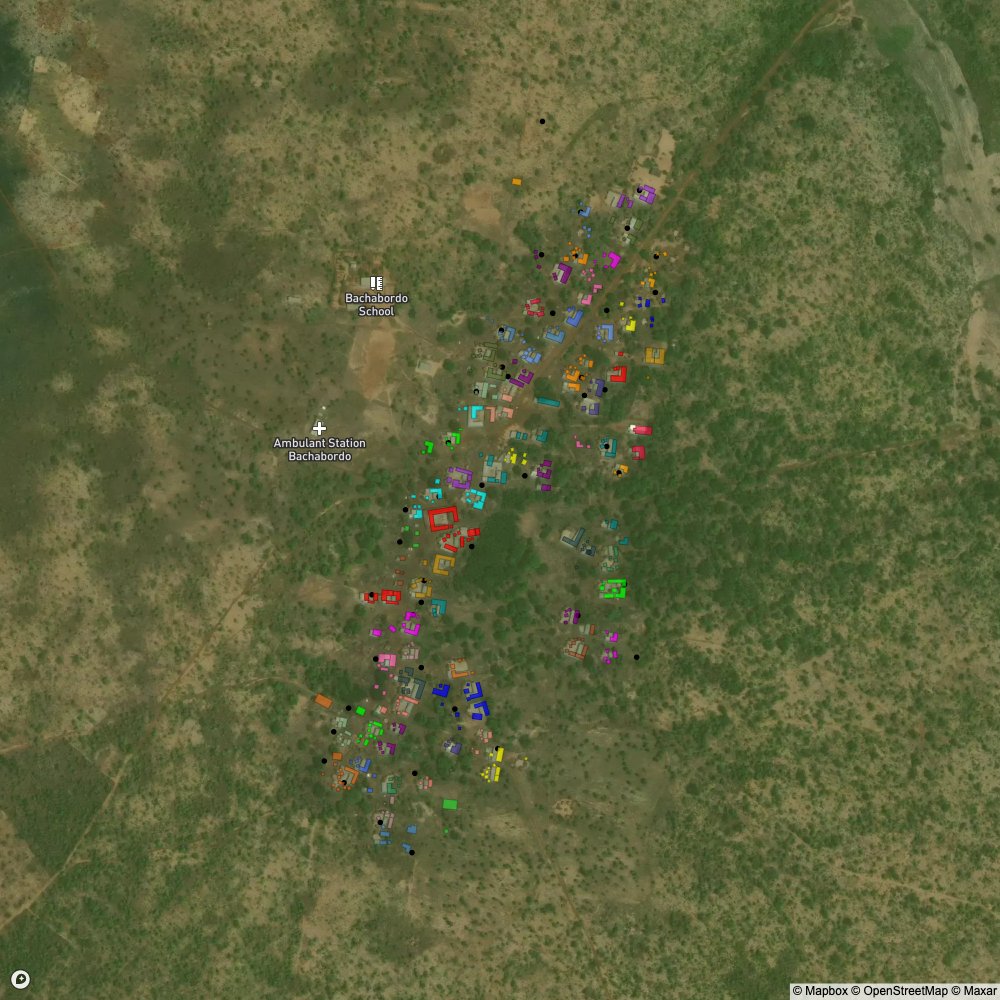Click the isolated northernmost black point marker
The width and height of the screenshot is (1000, 1000).
point(542,122)
